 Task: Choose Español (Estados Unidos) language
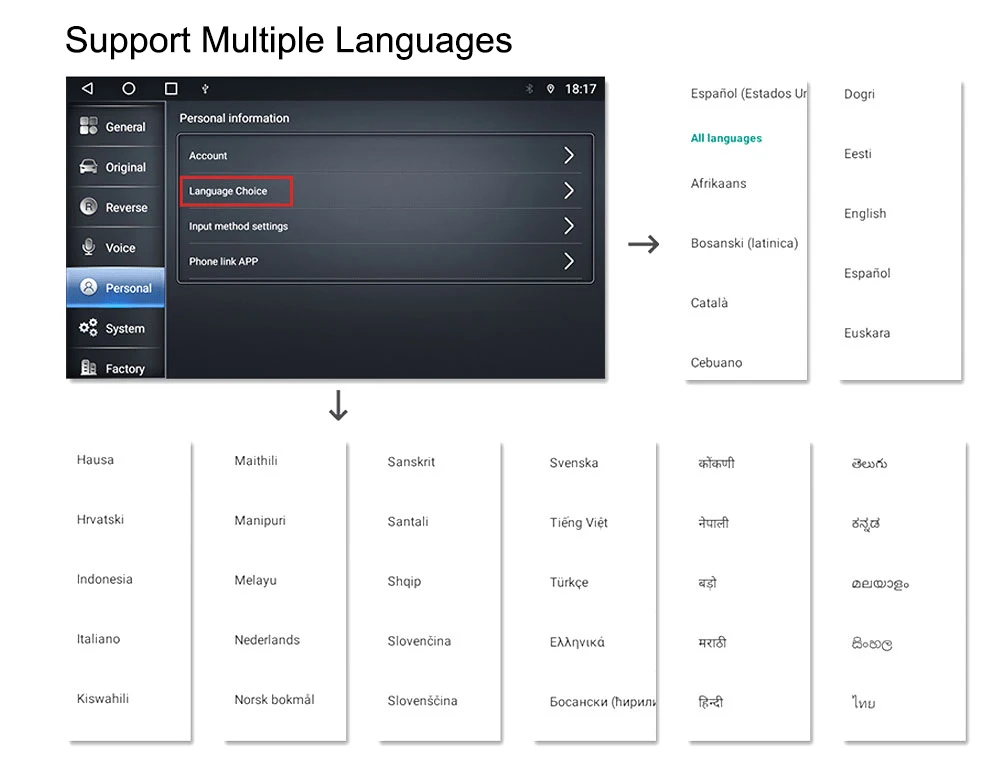click(749, 94)
